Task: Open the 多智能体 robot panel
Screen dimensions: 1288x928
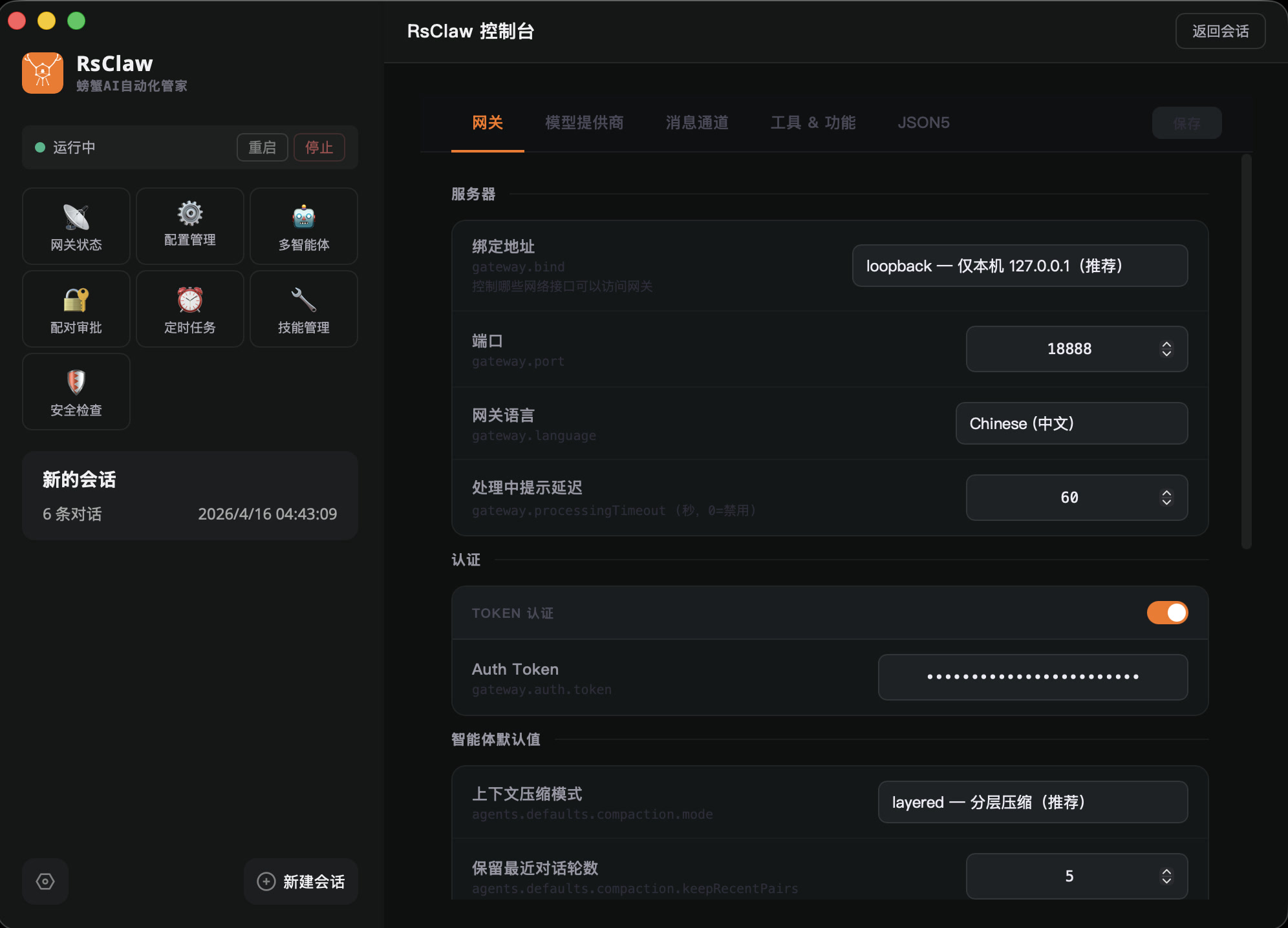Action: point(303,226)
